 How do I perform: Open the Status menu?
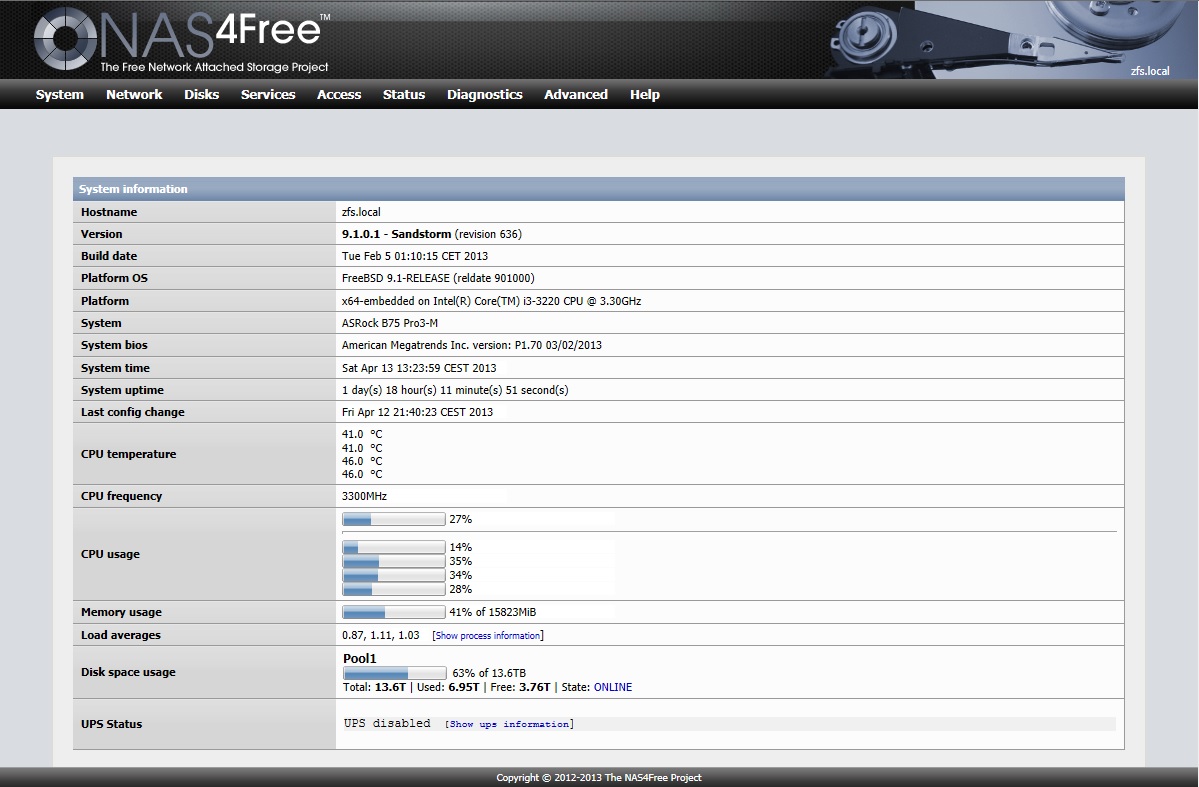pyautogui.click(x=404, y=95)
